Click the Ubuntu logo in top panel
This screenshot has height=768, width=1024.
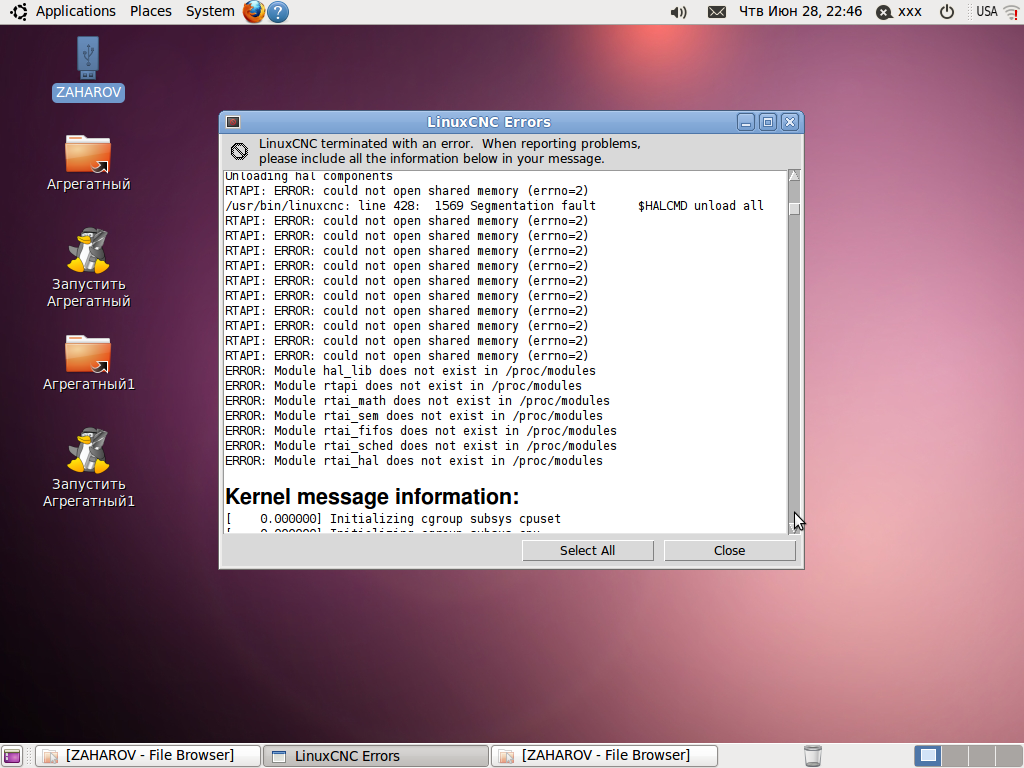click(18, 12)
